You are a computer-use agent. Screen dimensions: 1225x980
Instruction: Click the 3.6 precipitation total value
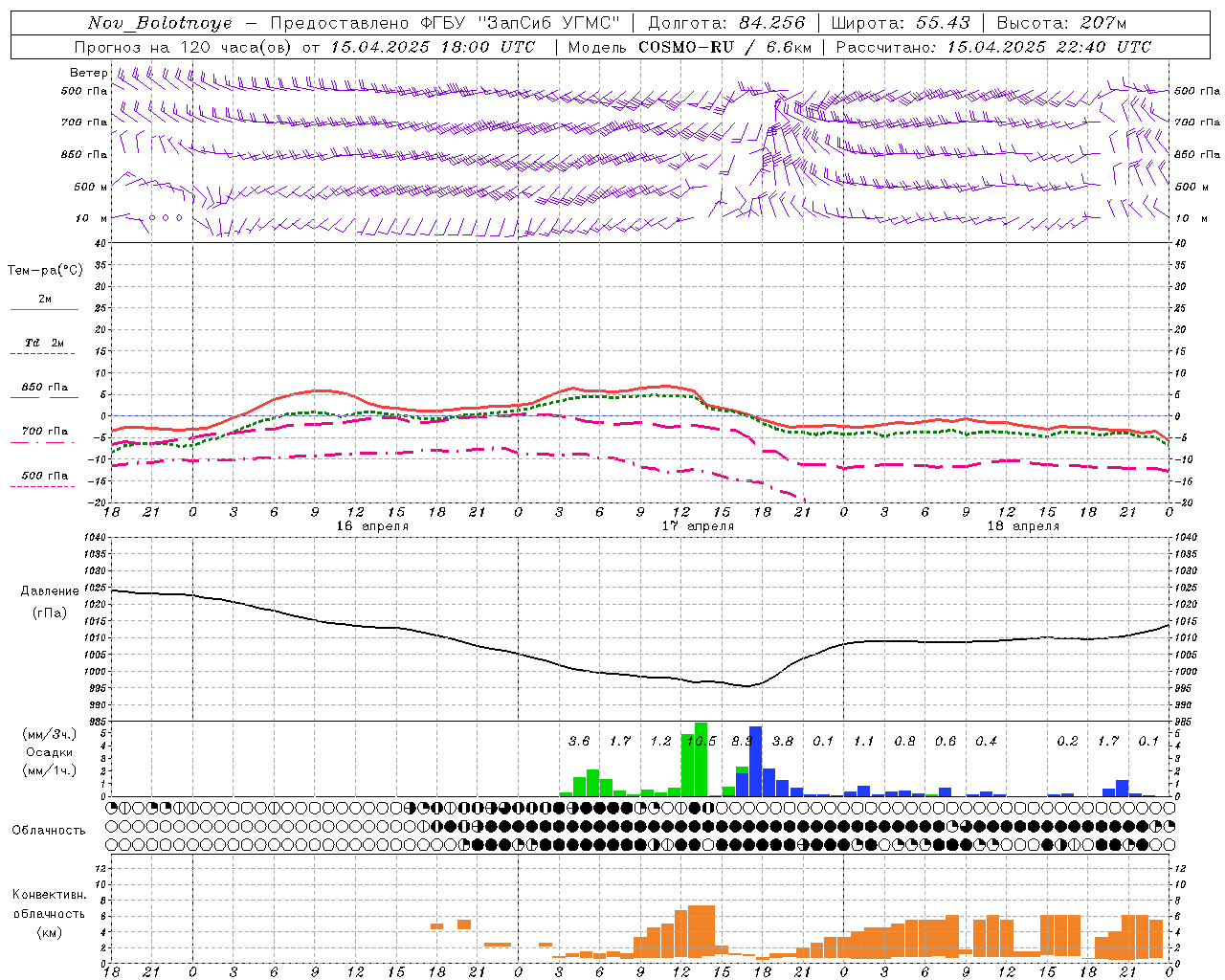coord(579,742)
